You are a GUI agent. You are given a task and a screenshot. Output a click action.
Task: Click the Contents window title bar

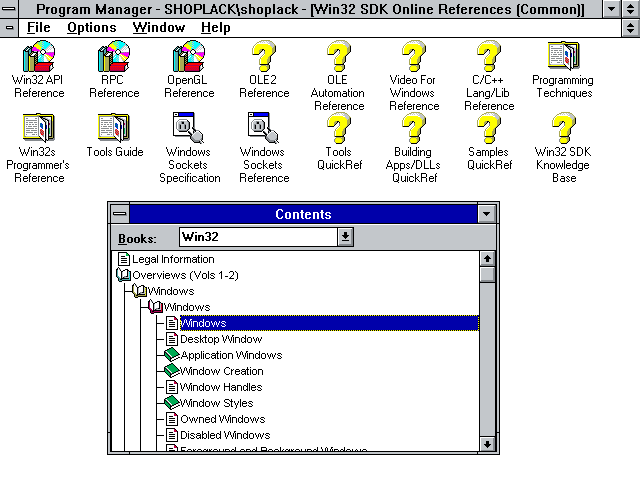click(303, 213)
